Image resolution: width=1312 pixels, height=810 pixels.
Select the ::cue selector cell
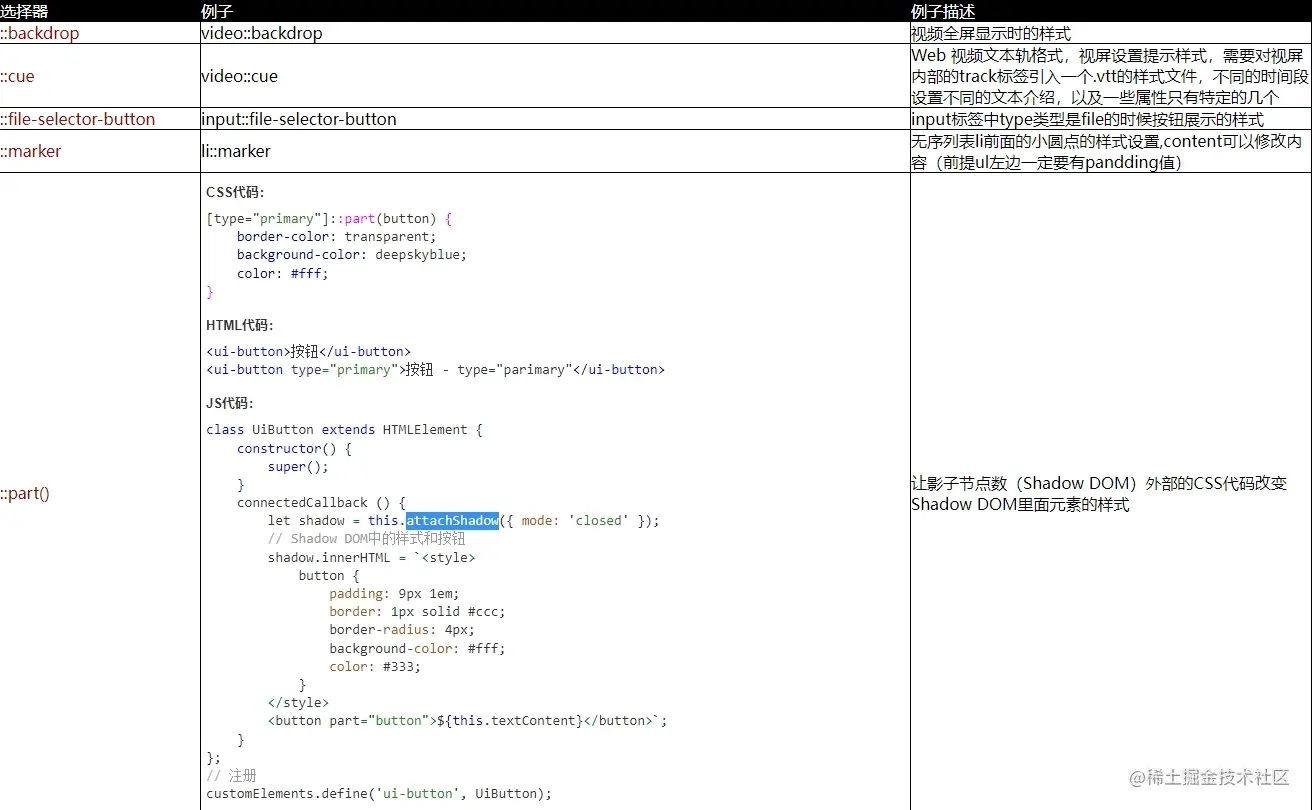click(x=17, y=76)
